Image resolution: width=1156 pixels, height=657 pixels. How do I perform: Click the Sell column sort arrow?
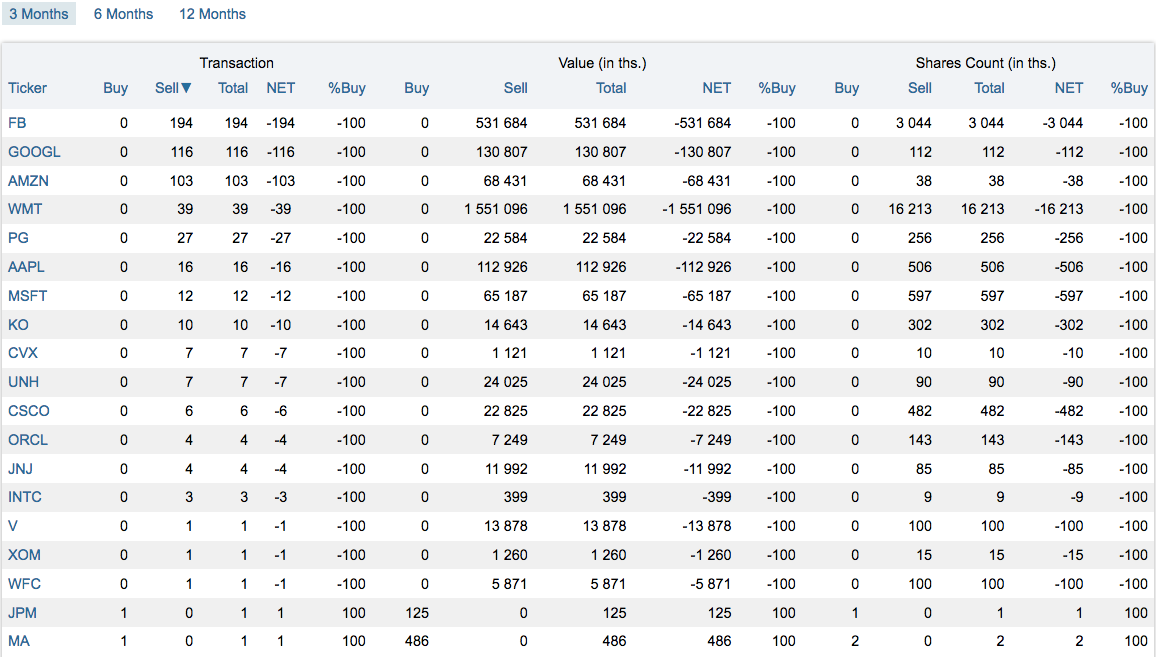pos(187,88)
